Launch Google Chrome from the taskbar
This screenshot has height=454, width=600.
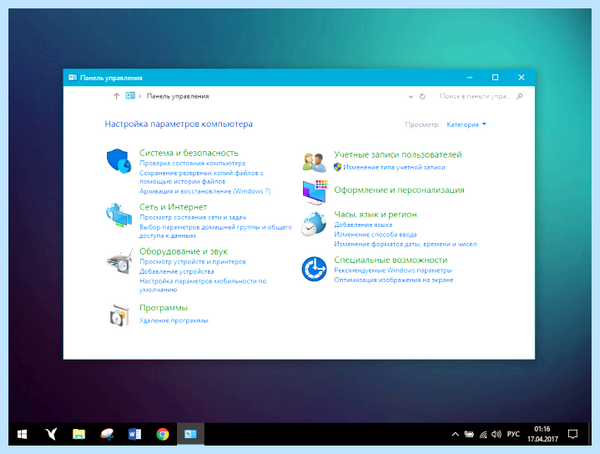click(163, 434)
